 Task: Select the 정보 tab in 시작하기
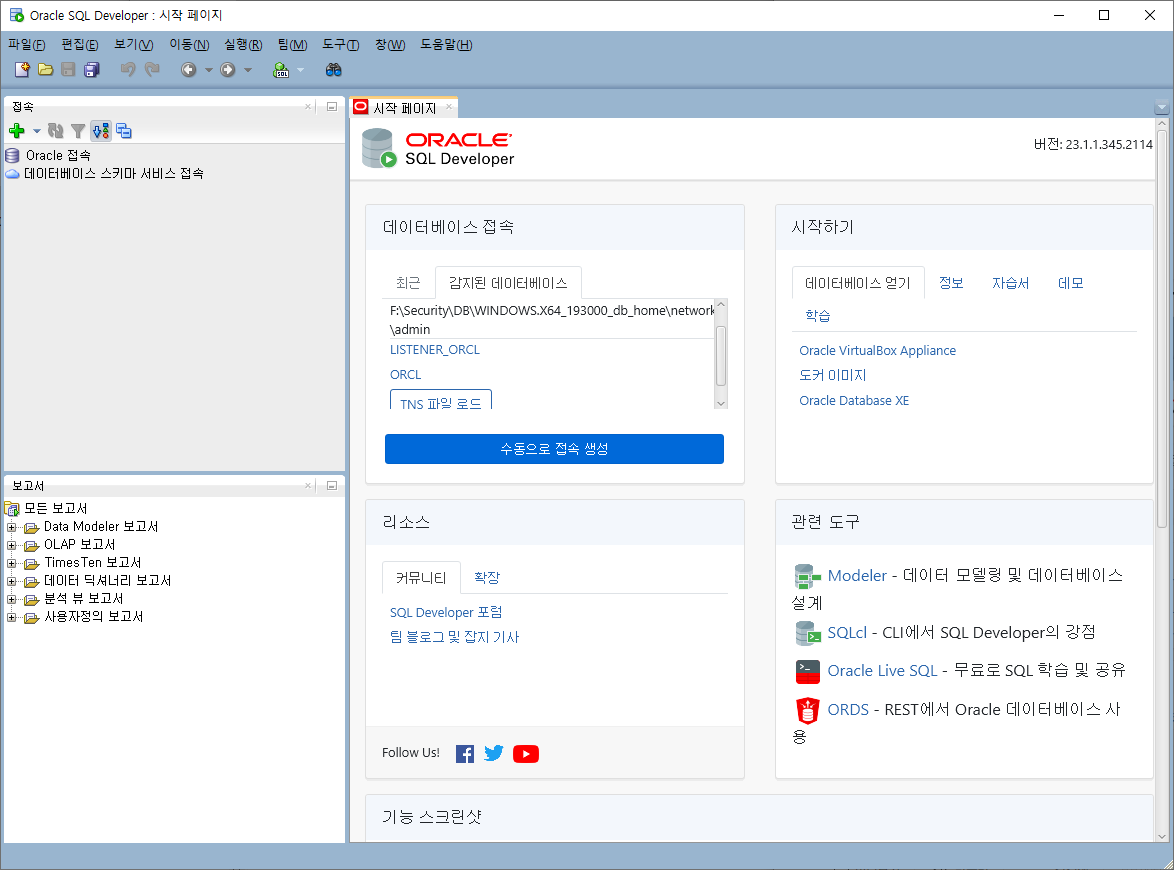pos(951,283)
